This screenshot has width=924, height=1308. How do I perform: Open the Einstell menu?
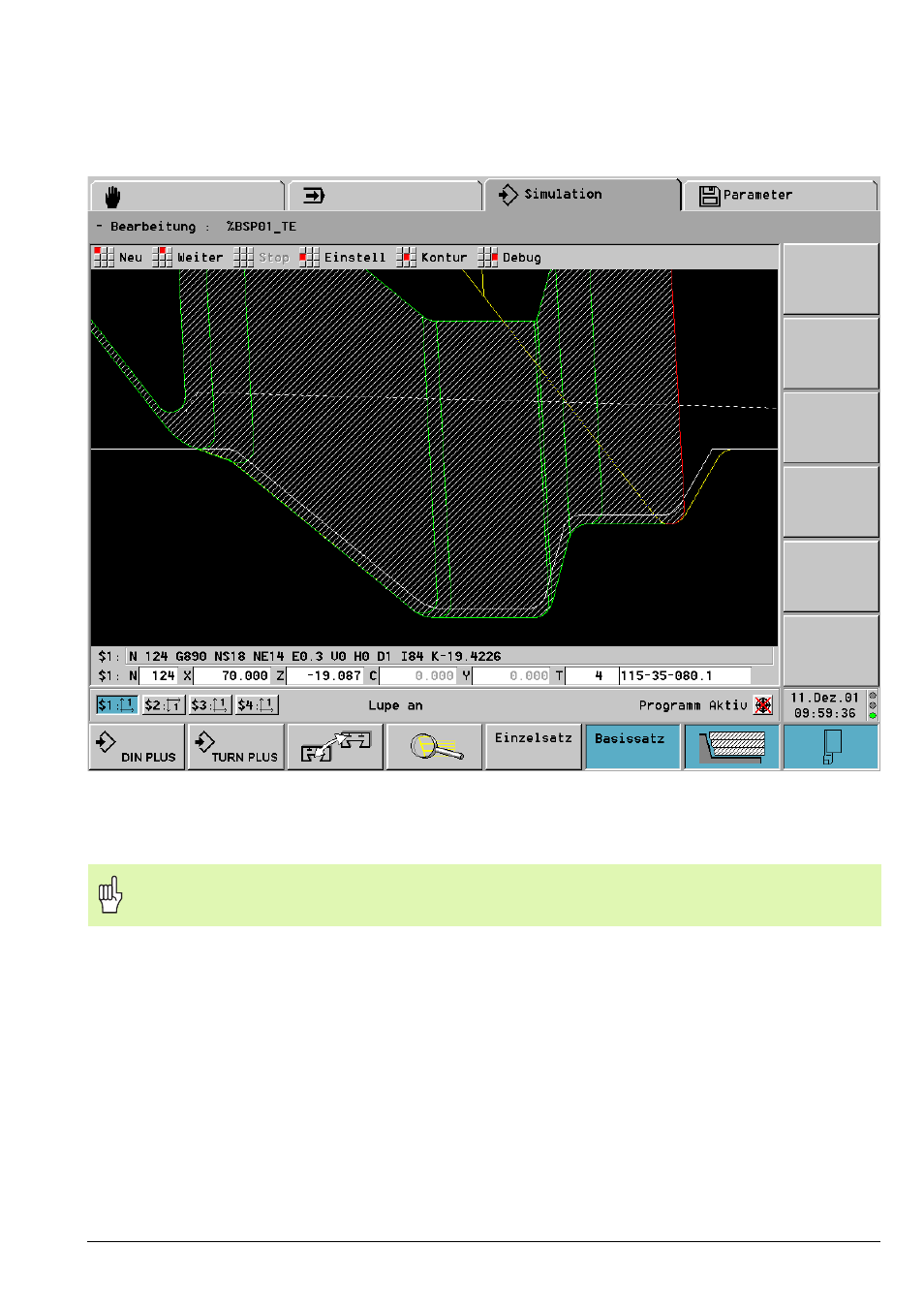pyautogui.click(x=343, y=257)
